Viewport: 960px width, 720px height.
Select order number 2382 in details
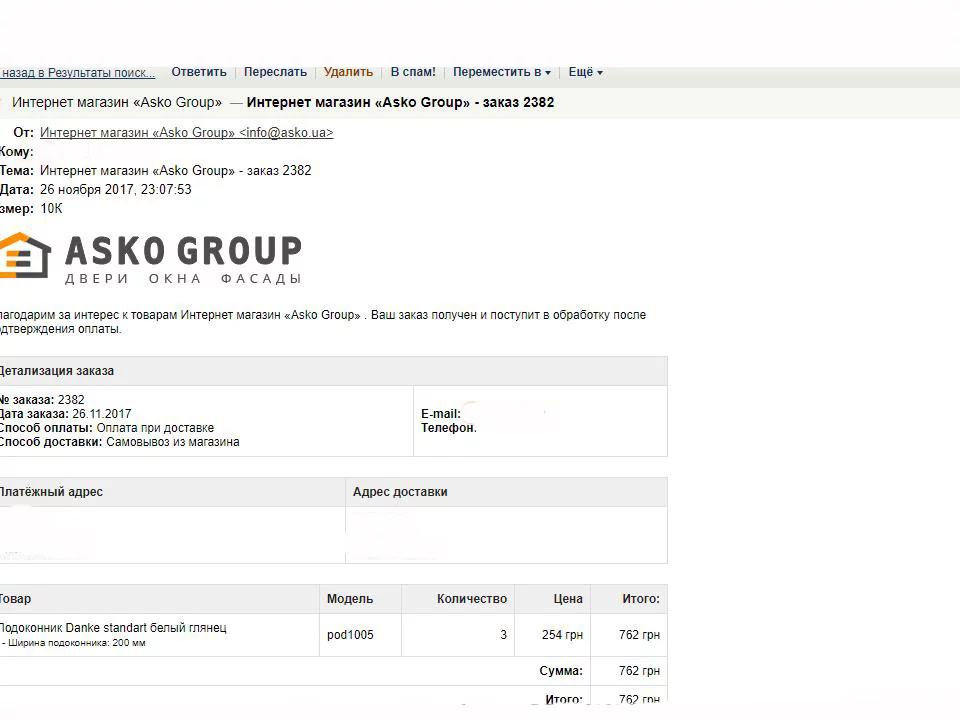[71, 400]
